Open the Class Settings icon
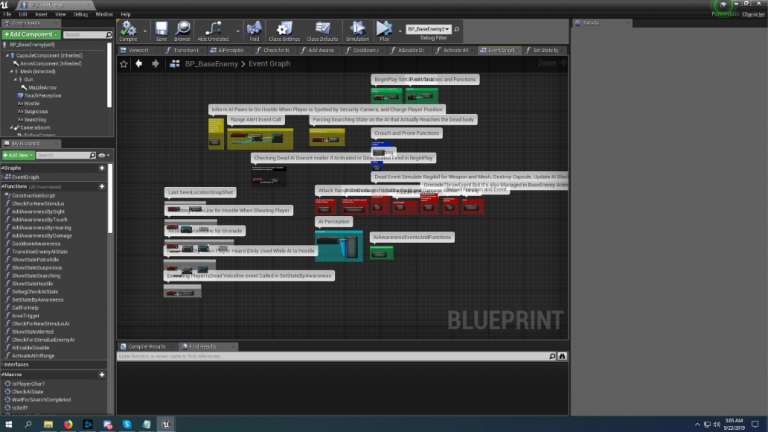 pyautogui.click(x=284, y=31)
